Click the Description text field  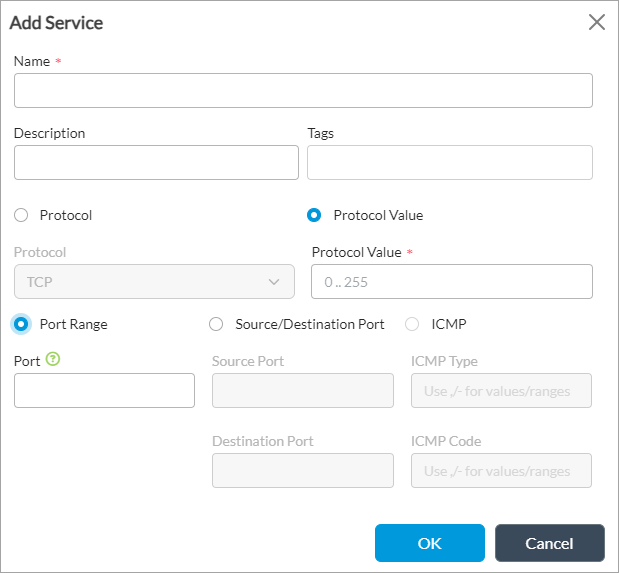[x=156, y=162]
